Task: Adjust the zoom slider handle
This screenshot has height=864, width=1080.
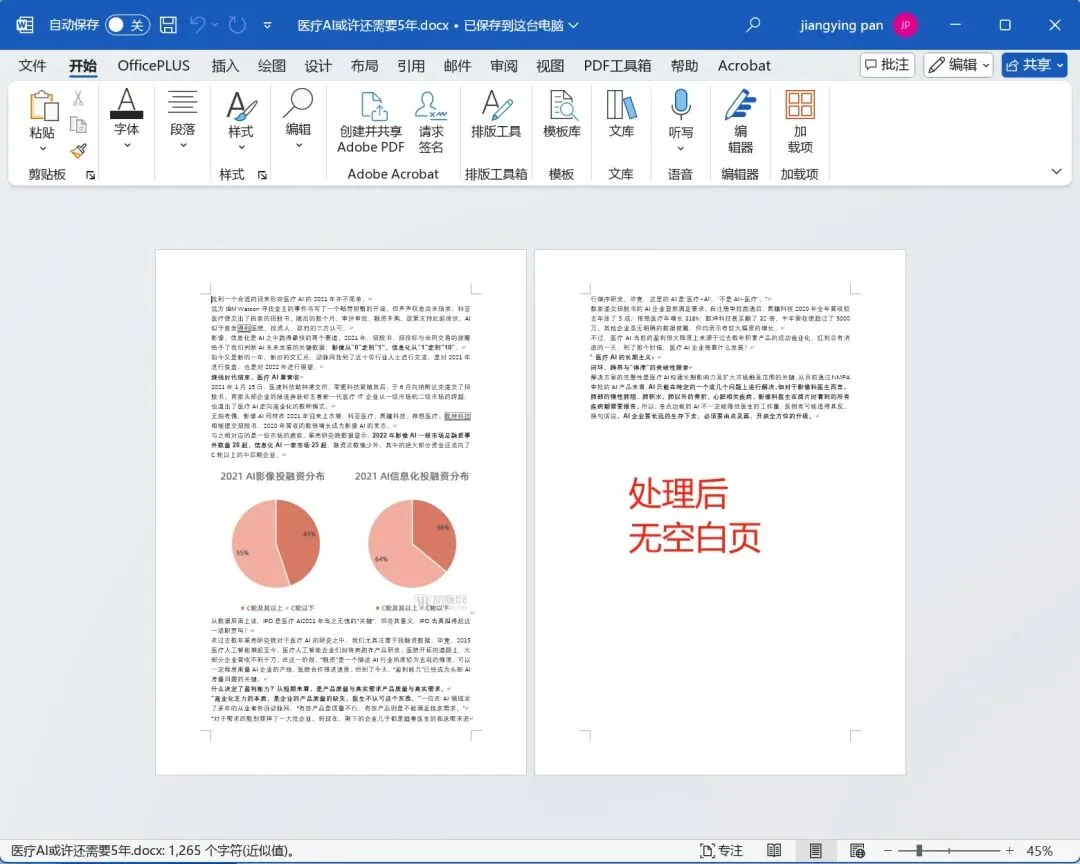Action: 919,850
